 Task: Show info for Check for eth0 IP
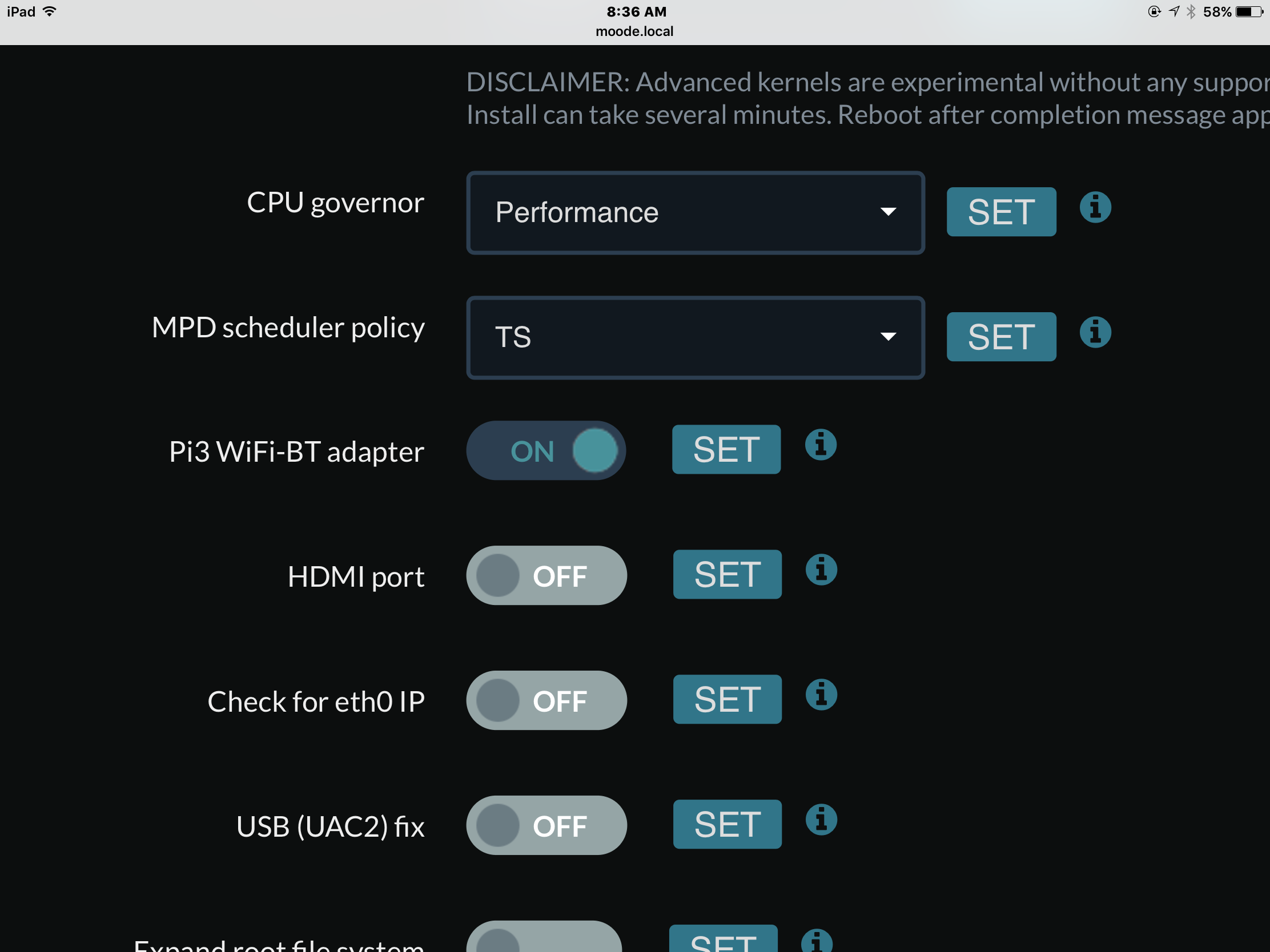pyautogui.click(x=821, y=695)
